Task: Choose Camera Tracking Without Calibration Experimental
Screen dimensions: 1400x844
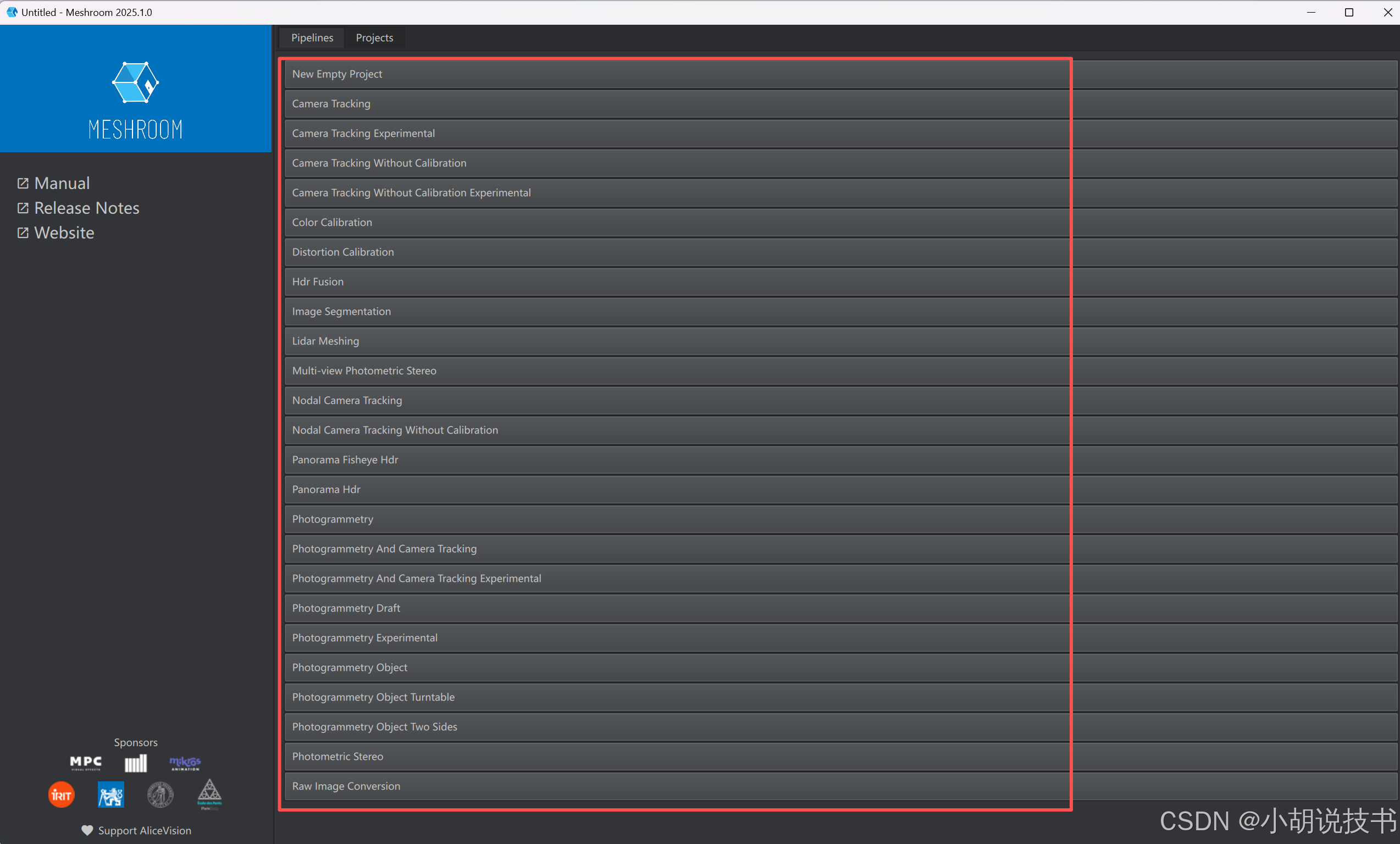Action: coord(840,192)
